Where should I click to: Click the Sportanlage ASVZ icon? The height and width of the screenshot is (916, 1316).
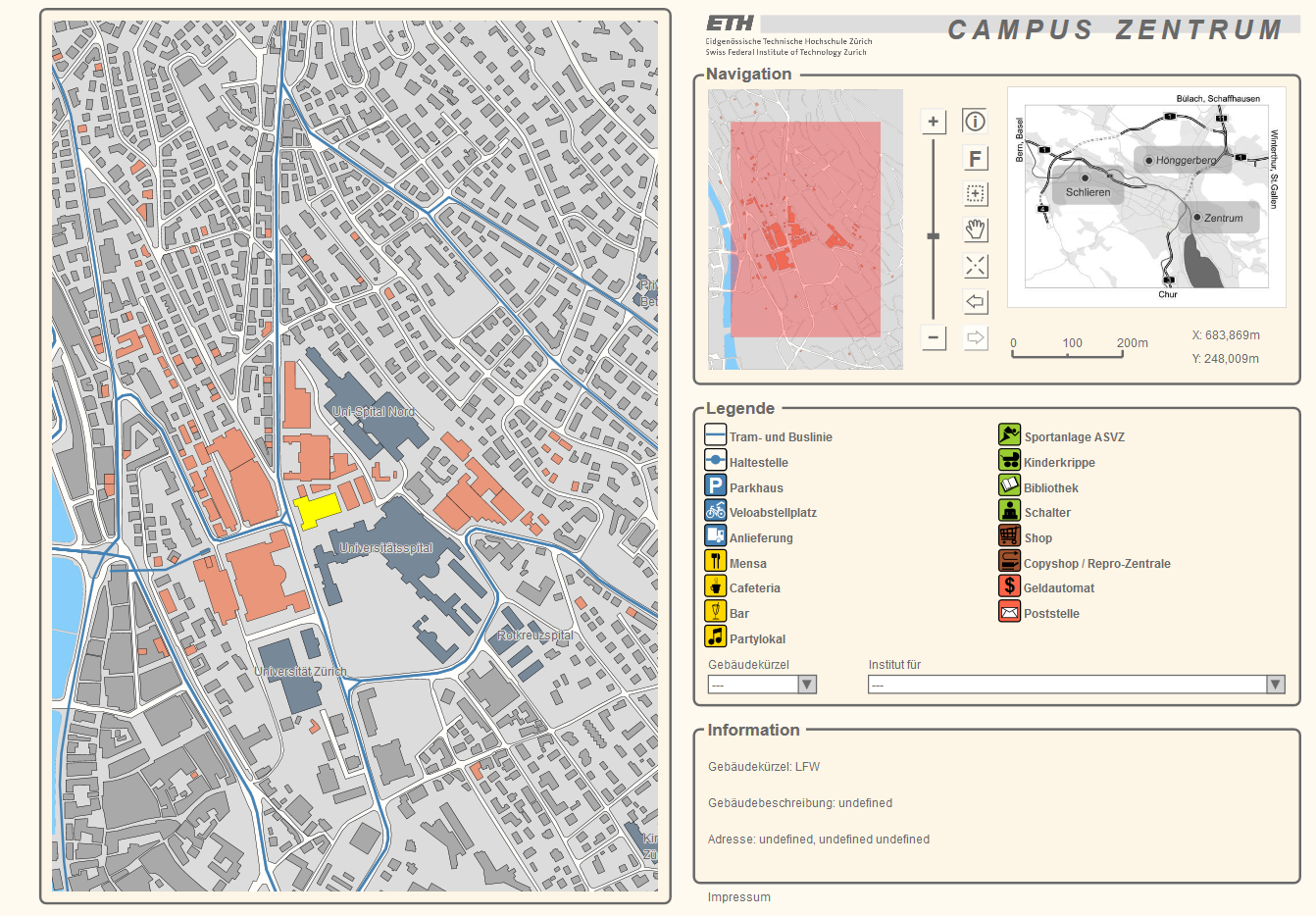click(1009, 434)
